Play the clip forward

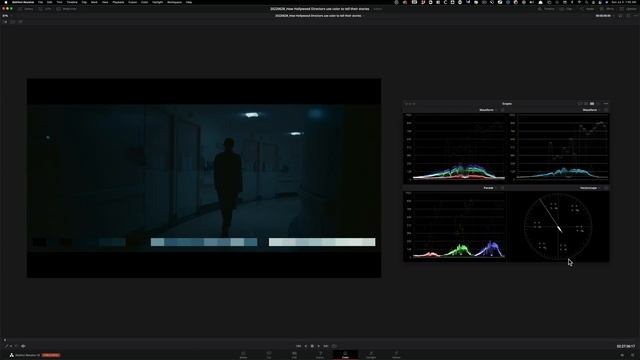coord(319,346)
